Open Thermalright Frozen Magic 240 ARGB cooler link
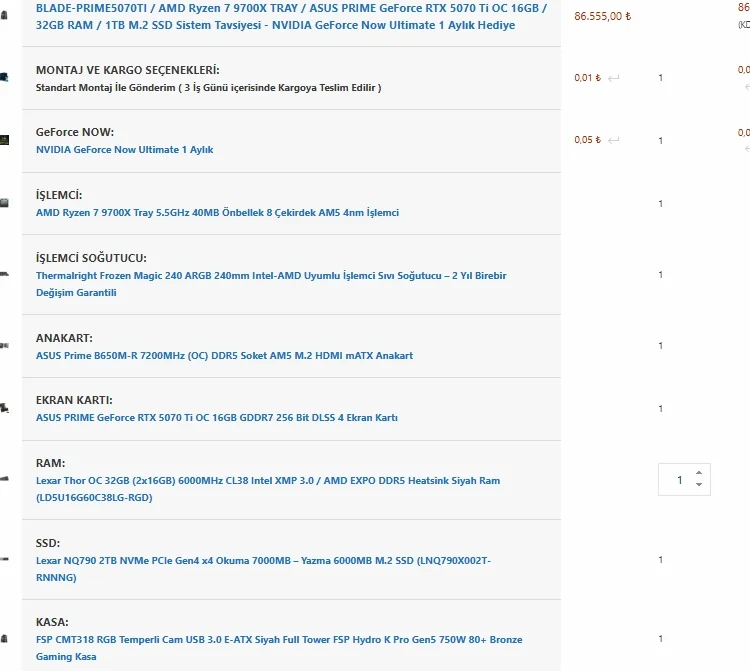This screenshot has height=671, width=750. click(x=271, y=284)
